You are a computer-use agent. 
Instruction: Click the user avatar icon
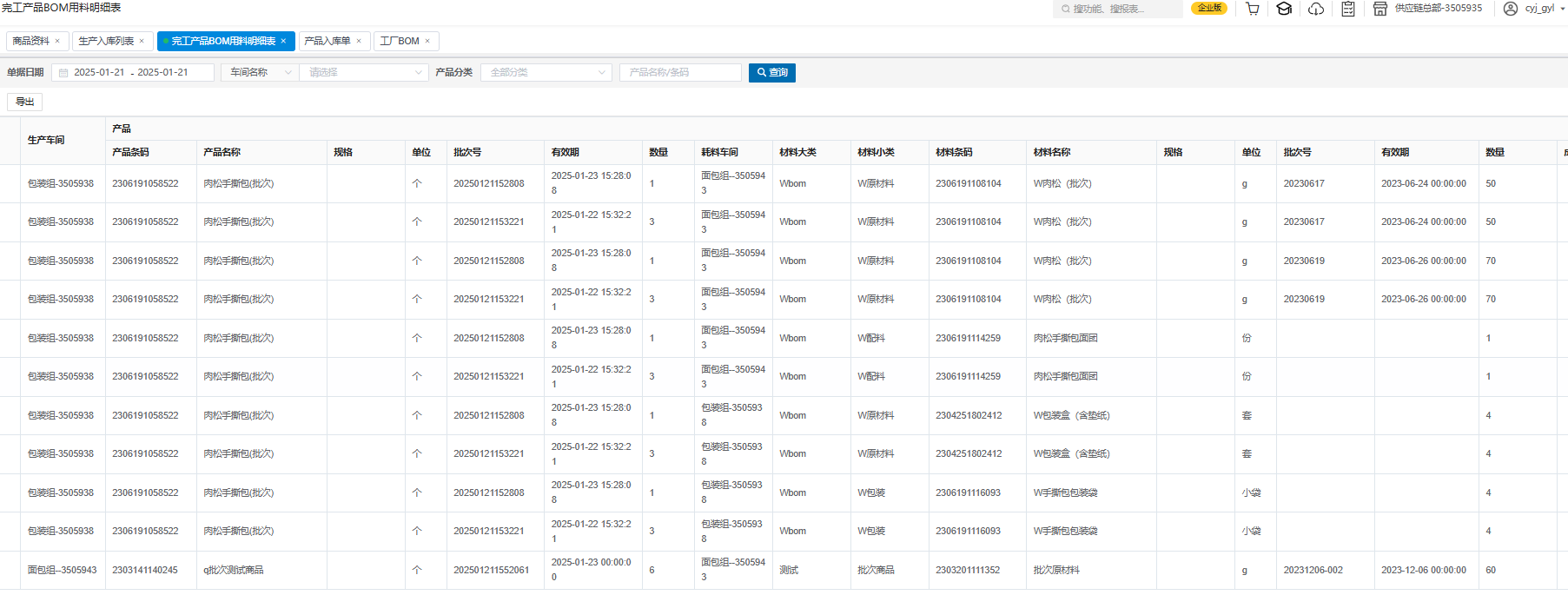pyautogui.click(x=1511, y=9)
